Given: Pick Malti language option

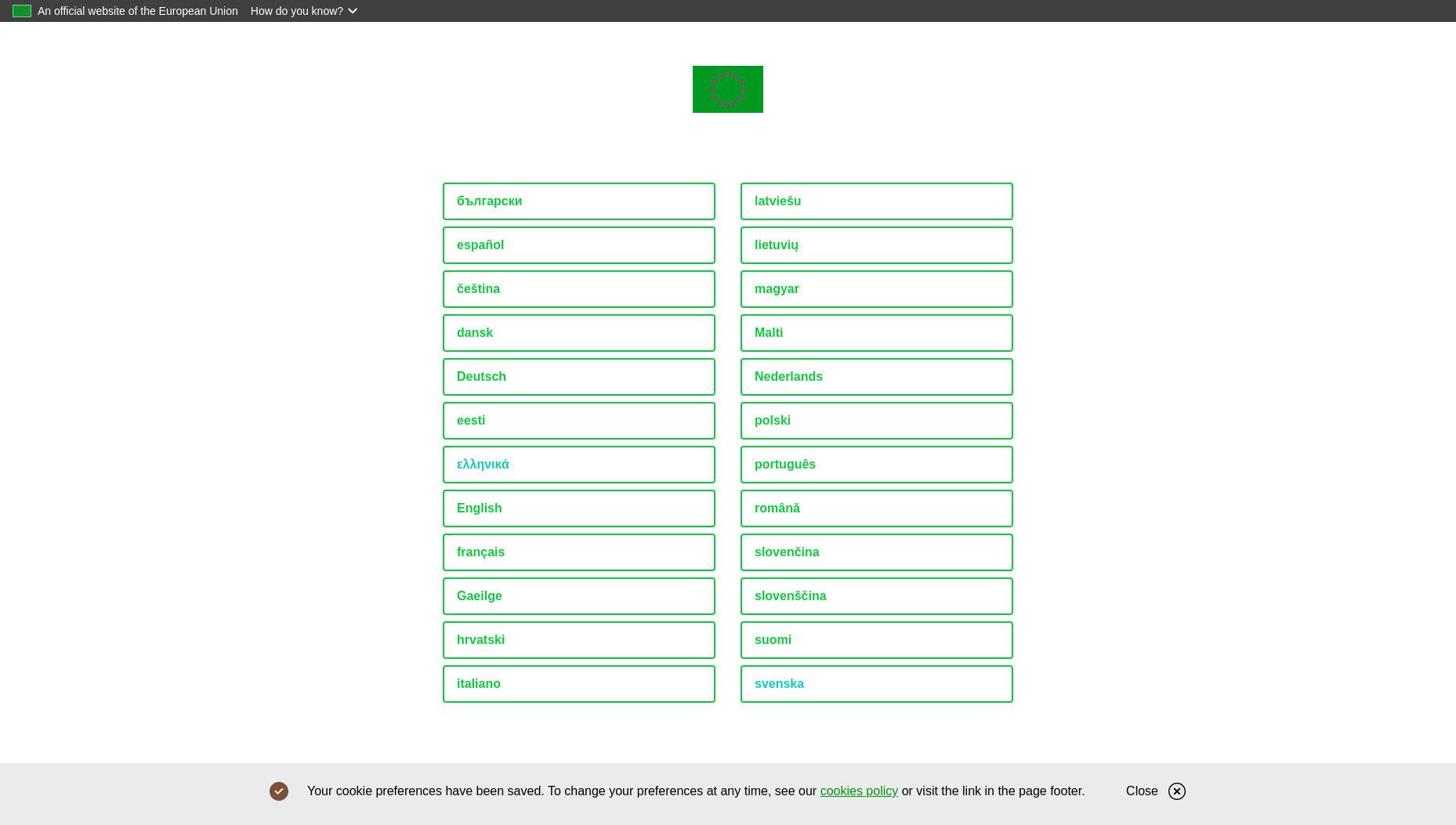Looking at the screenshot, I should tap(877, 333).
